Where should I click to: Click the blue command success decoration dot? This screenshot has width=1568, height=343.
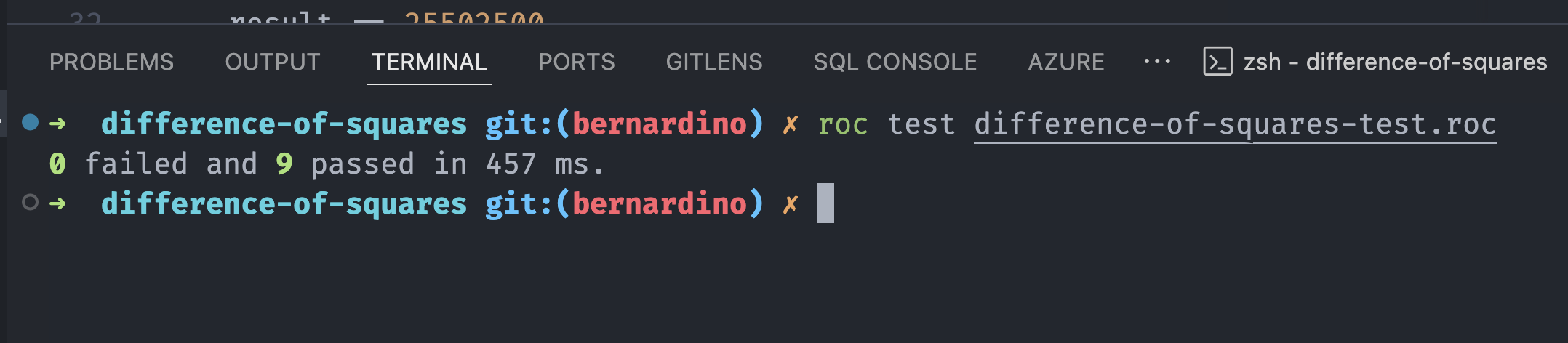click(x=30, y=122)
